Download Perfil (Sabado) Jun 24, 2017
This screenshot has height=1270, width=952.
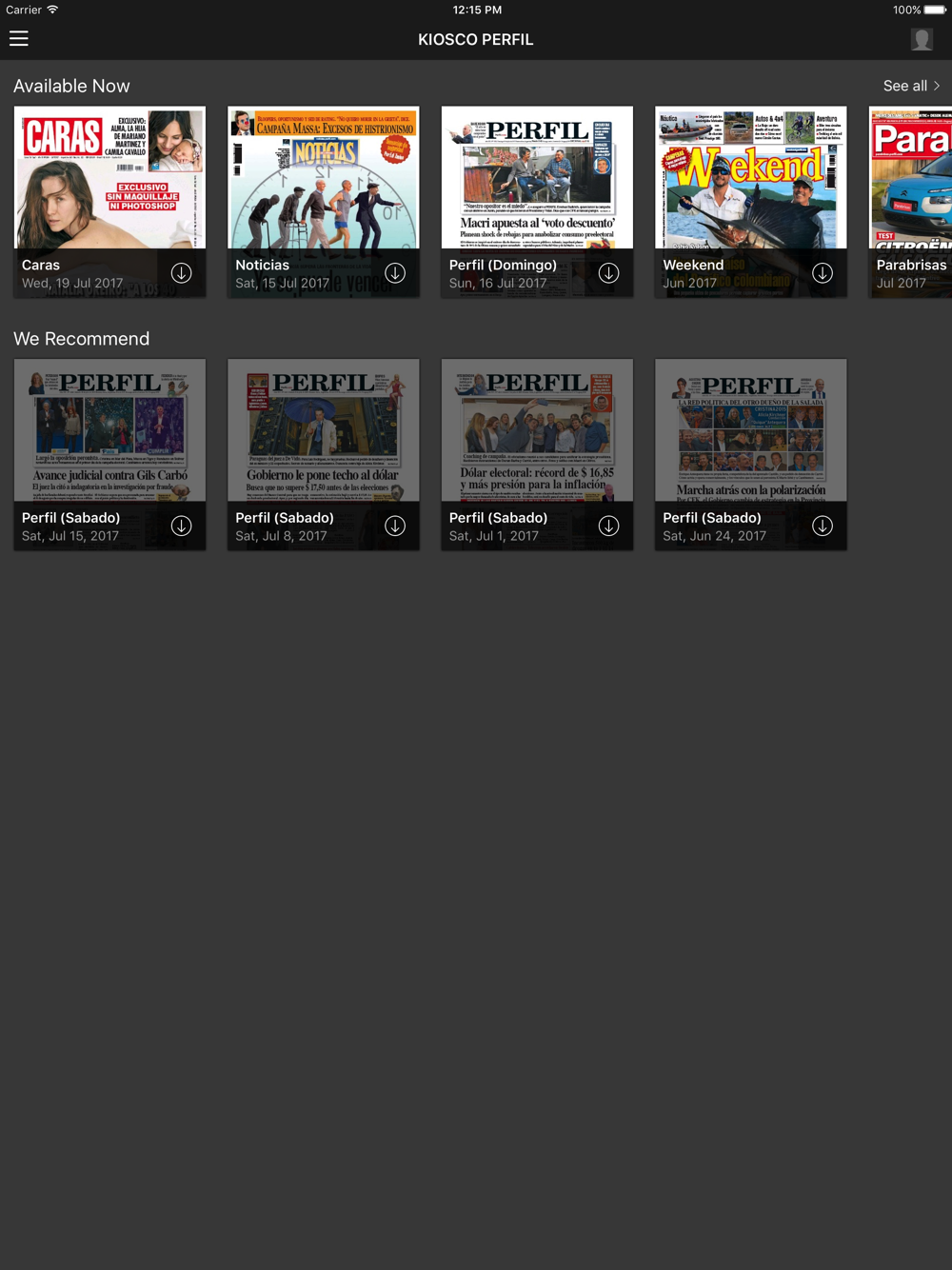click(823, 526)
